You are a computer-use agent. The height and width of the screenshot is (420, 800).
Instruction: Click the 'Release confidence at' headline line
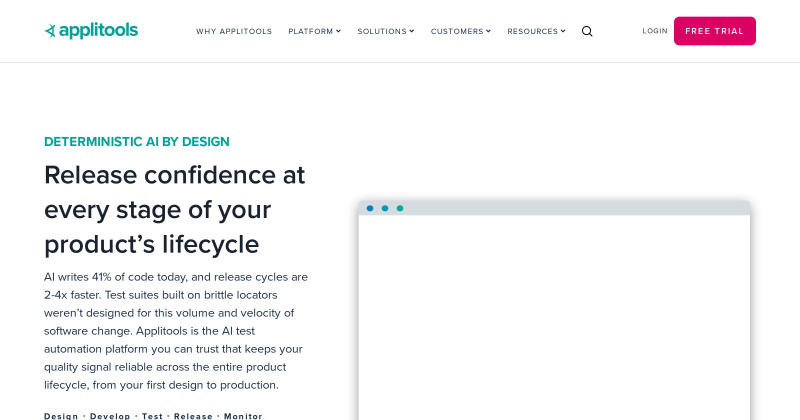click(174, 175)
